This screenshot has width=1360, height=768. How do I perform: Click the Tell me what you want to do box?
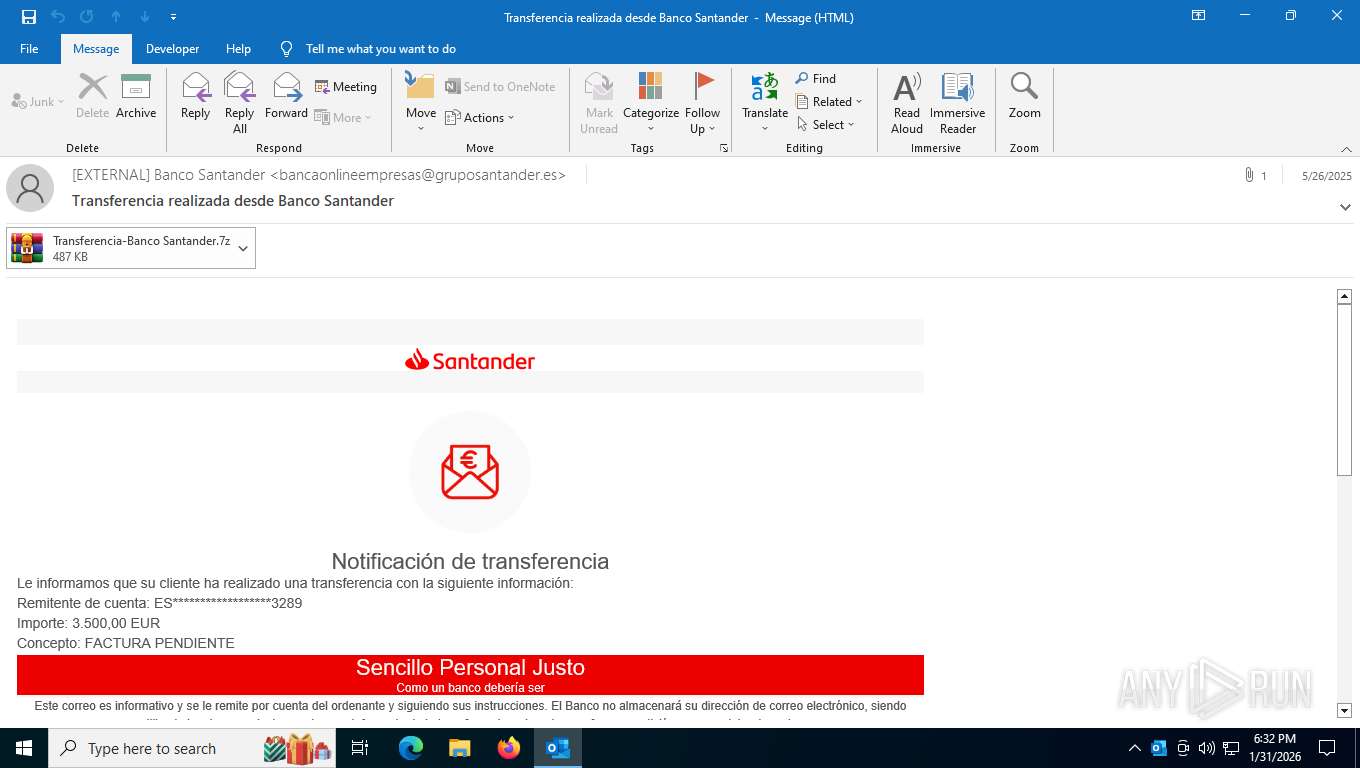click(380, 48)
